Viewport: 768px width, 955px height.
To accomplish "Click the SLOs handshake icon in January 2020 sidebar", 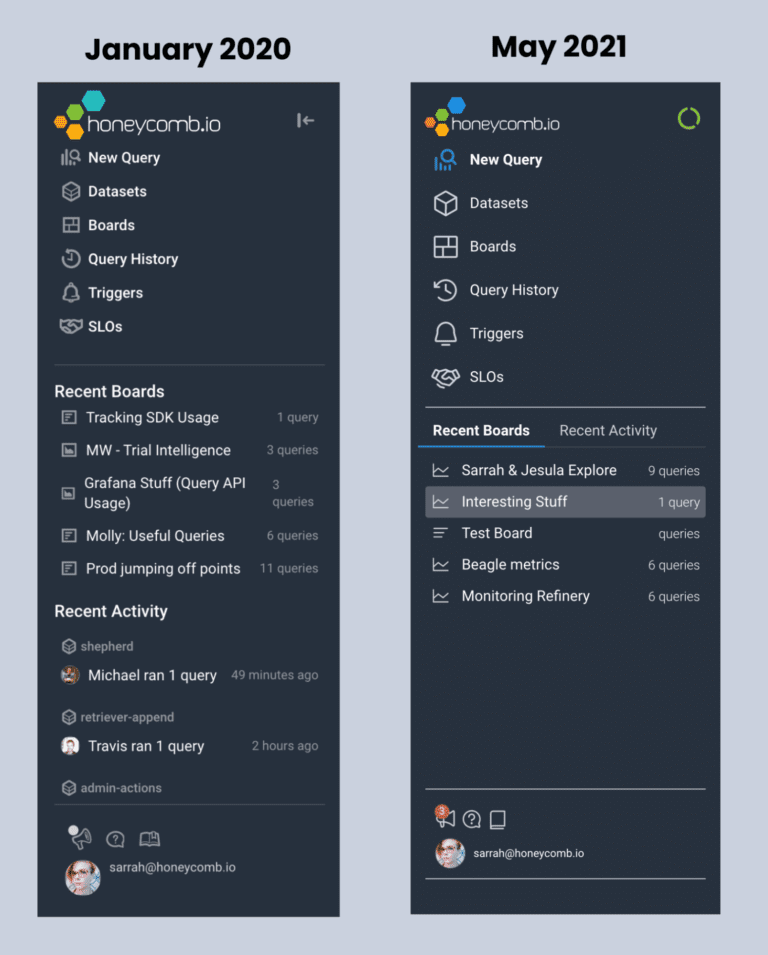I will pos(71,327).
